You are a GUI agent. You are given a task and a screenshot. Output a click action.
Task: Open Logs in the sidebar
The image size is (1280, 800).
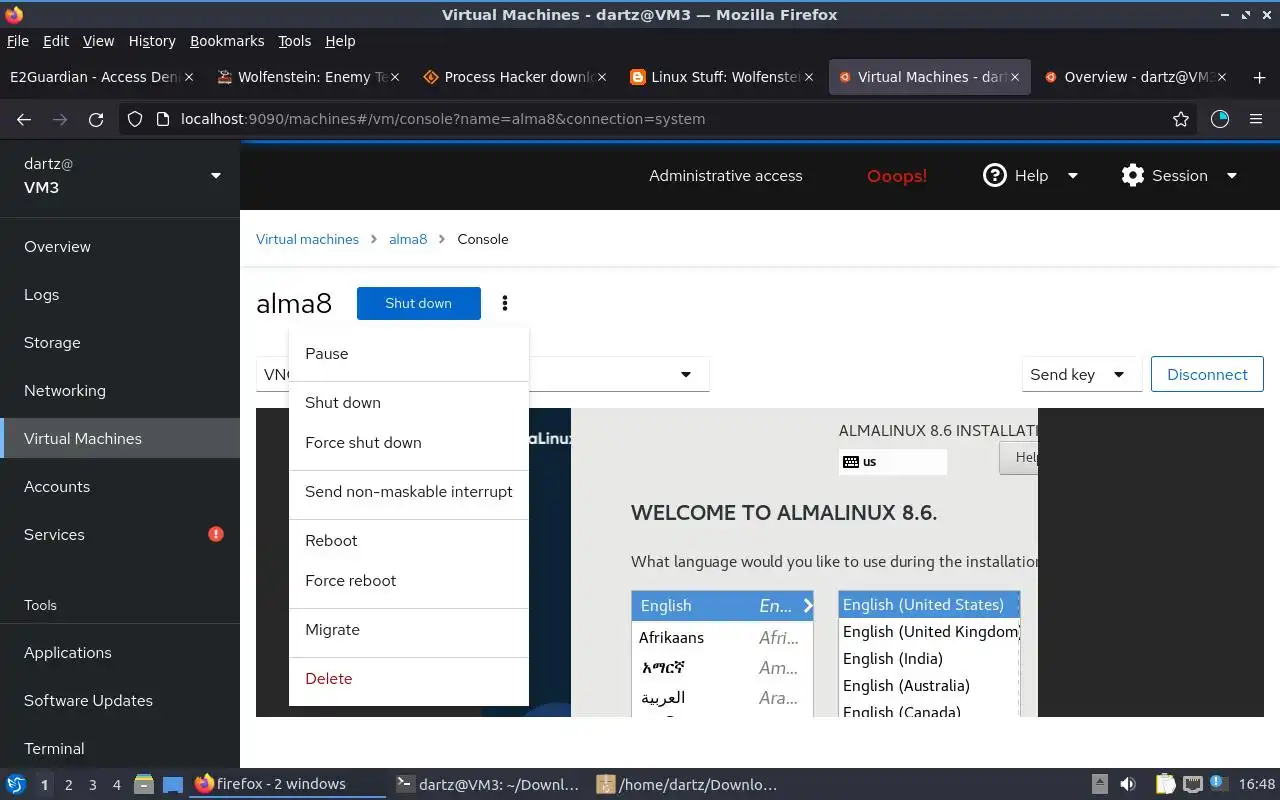(x=120, y=295)
